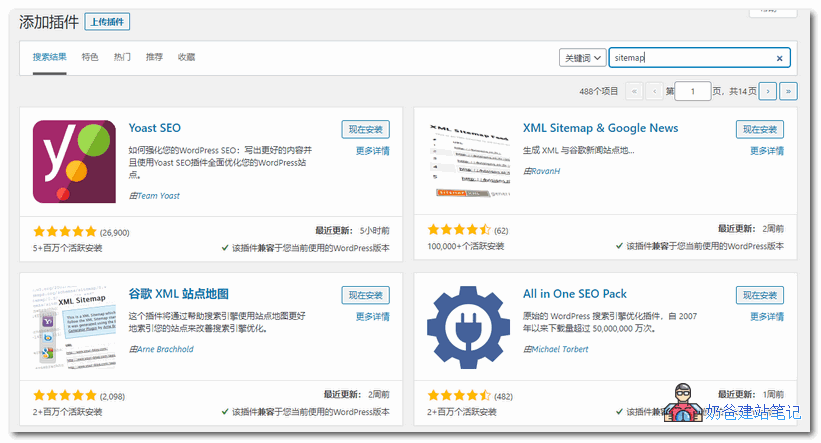Click the 添加插件 page heading
This screenshot has height=443, width=821.
[x=49, y=22]
